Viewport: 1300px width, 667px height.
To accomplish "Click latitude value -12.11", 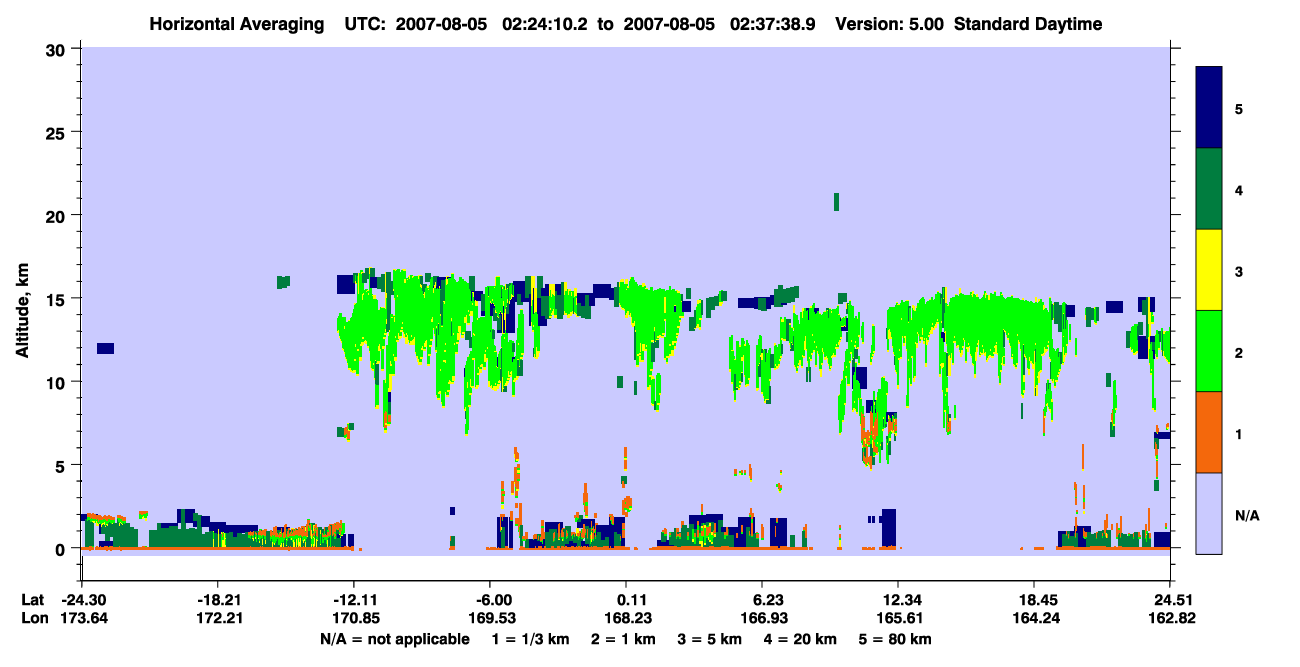I will pyautogui.click(x=353, y=600).
